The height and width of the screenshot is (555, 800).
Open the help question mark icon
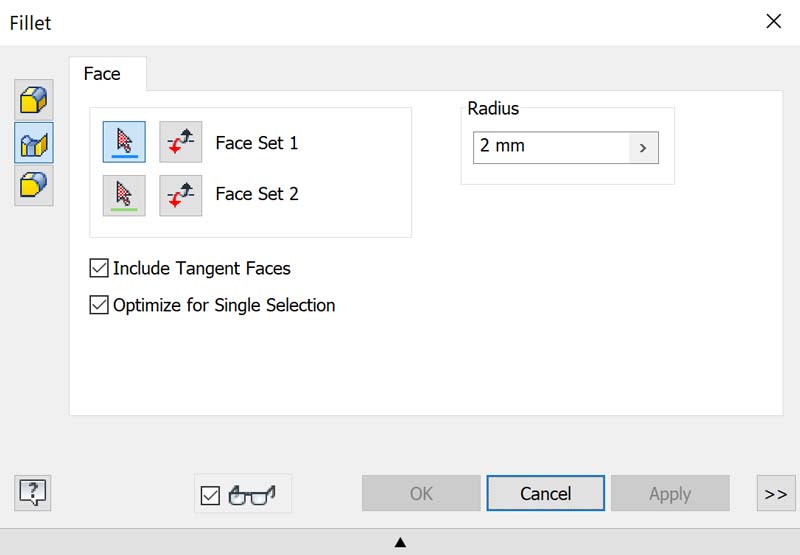tap(33, 492)
